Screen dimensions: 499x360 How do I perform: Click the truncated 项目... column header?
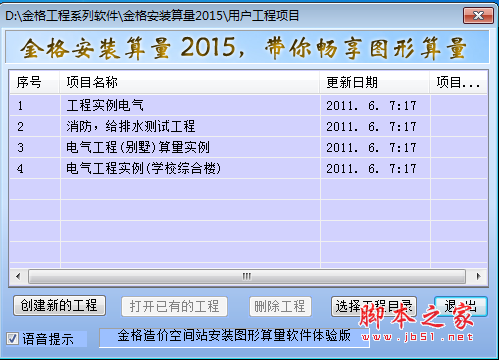coord(459,82)
